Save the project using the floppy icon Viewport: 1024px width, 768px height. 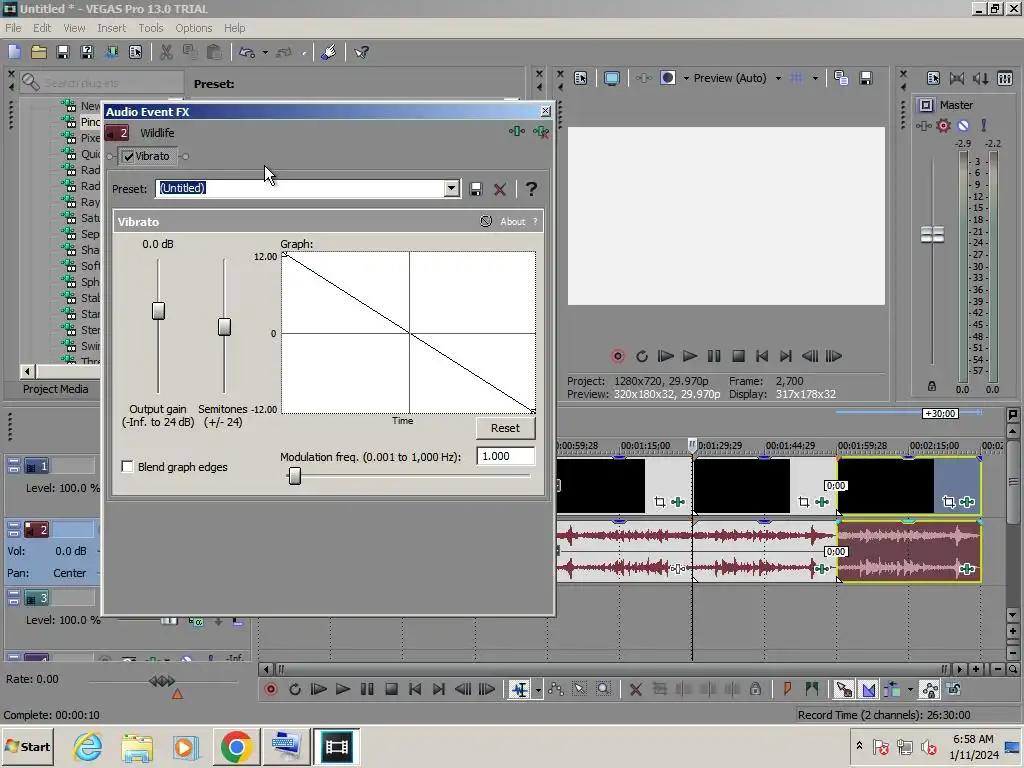tap(63, 52)
